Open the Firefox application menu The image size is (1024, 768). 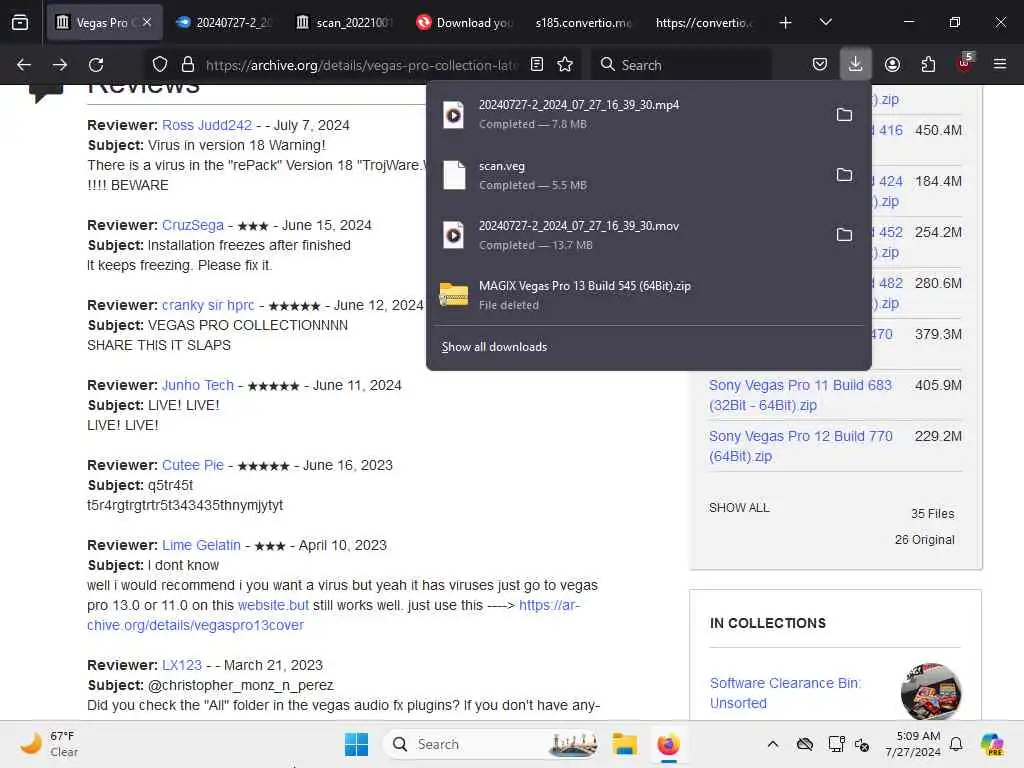pyautogui.click(x=1000, y=64)
